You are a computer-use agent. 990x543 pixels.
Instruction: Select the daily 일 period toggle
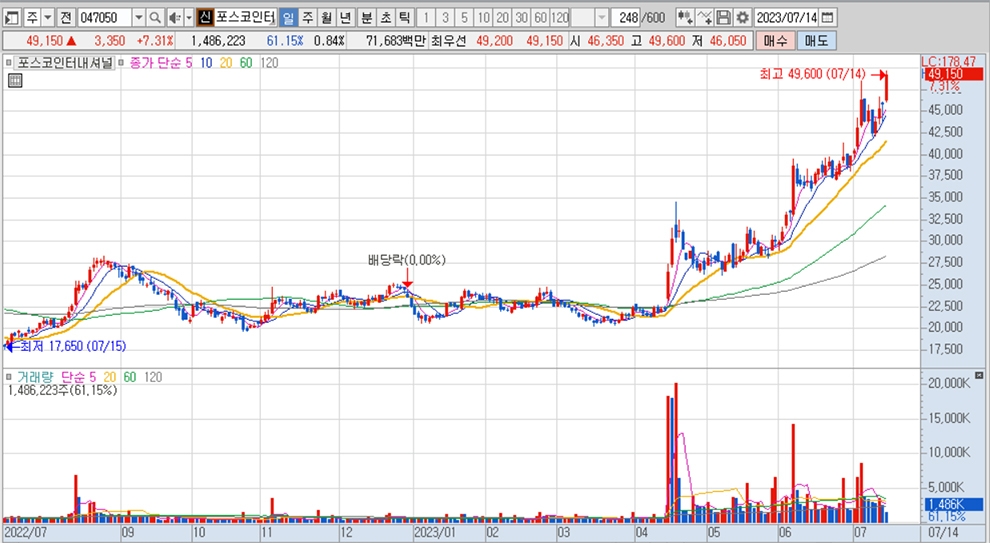pos(288,17)
